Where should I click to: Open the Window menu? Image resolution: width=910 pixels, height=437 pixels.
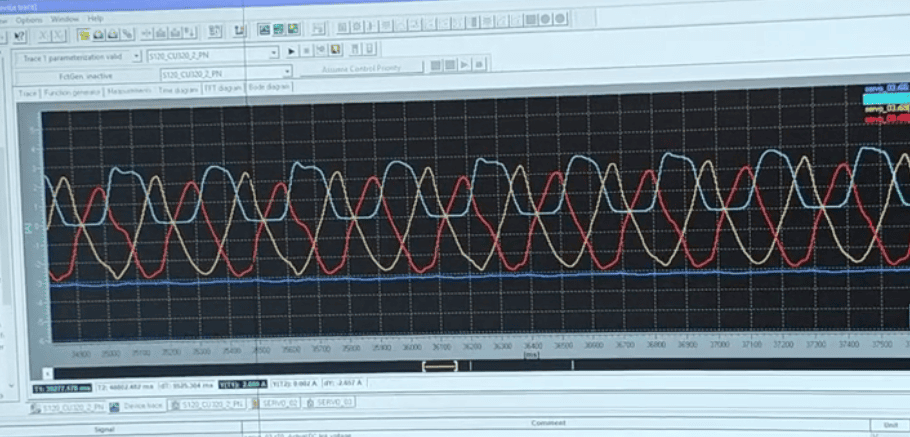64,18
